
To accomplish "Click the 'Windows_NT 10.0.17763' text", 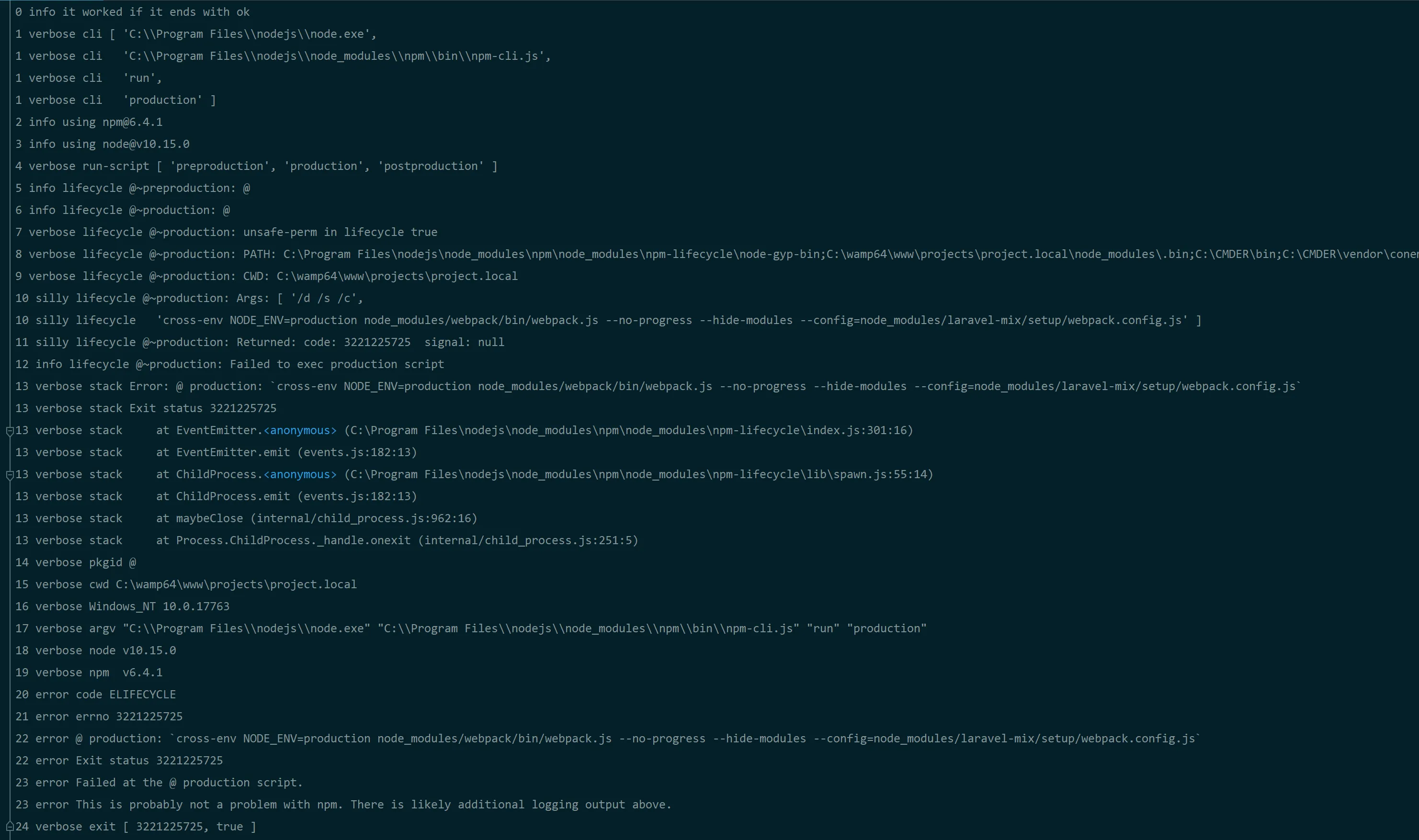I will 159,606.
